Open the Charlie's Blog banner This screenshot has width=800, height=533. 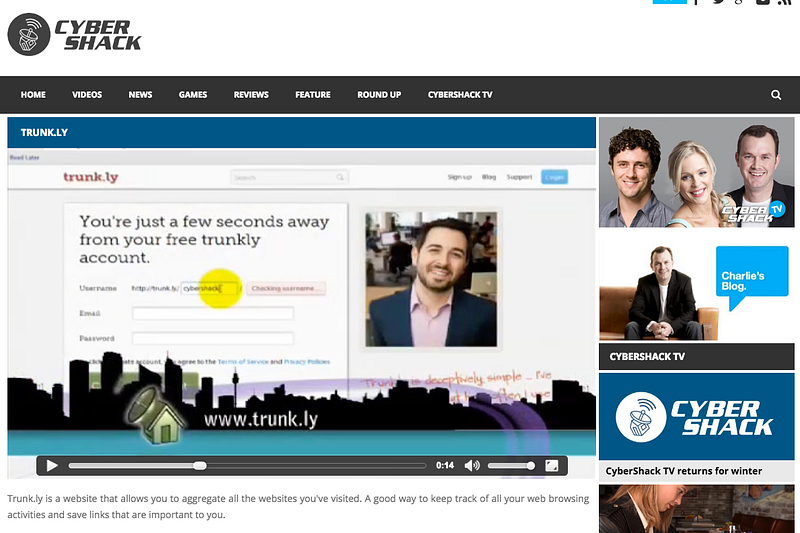point(696,290)
